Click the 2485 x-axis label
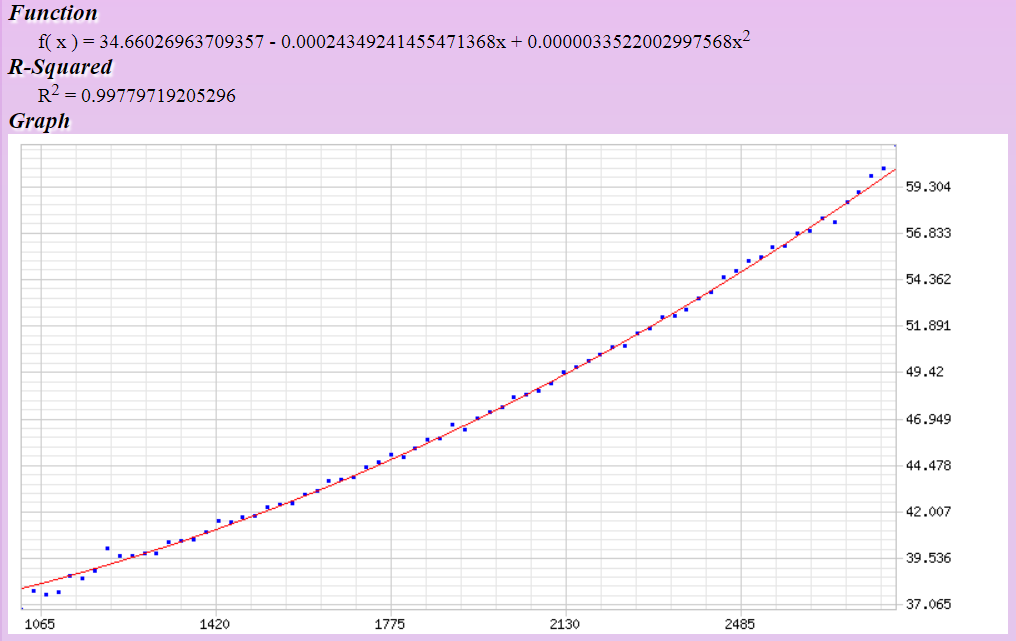 click(x=740, y=624)
